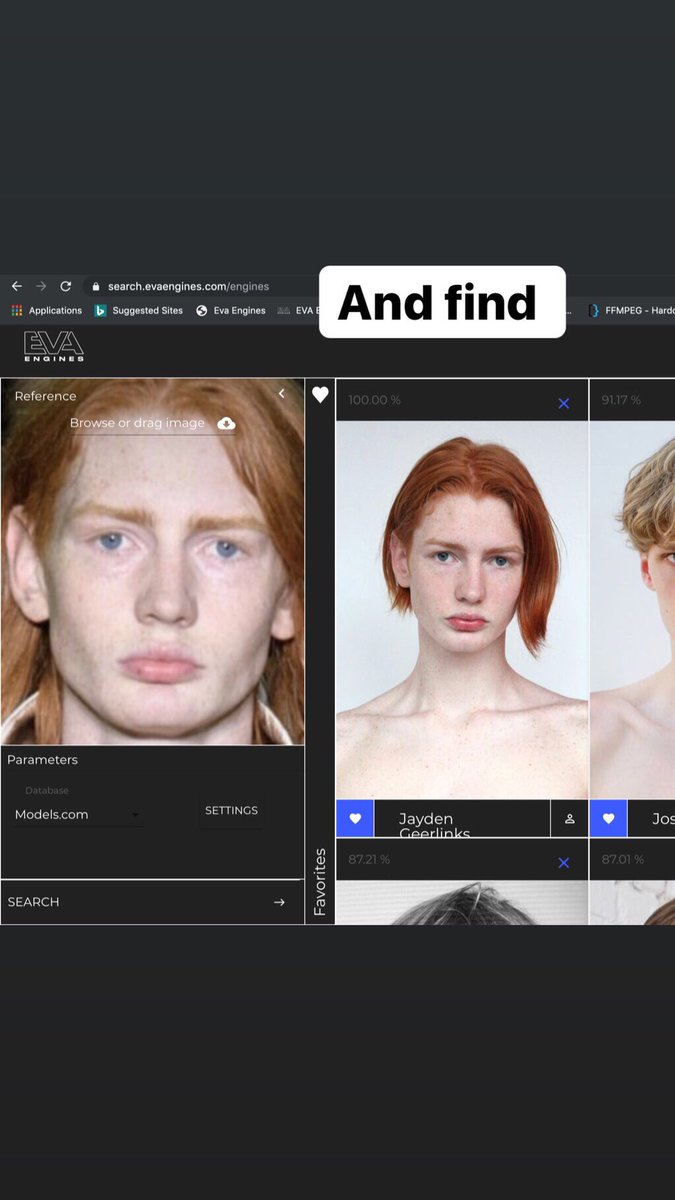Click the site lock icon
Image resolution: width=675 pixels, height=1200 pixels.
click(x=96, y=286)
